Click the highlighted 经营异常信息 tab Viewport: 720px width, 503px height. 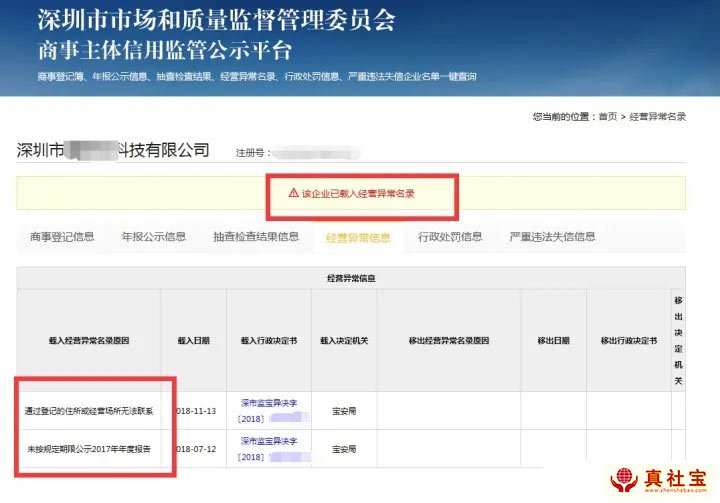pyautogui.click(x=358, y=237)
